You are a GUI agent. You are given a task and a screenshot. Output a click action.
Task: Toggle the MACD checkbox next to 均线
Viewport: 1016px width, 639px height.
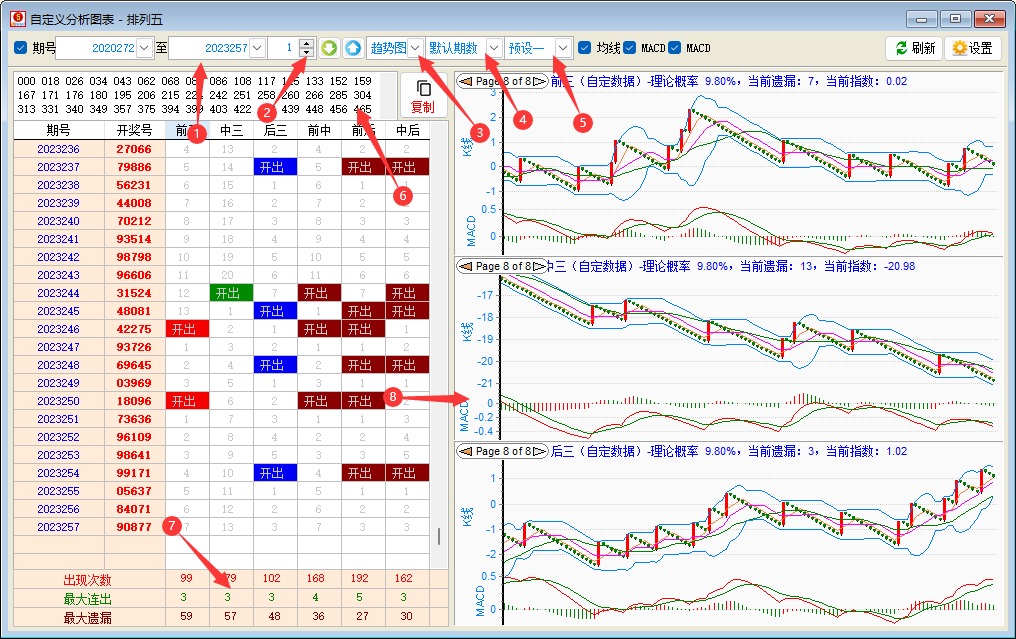pos(630,48)
